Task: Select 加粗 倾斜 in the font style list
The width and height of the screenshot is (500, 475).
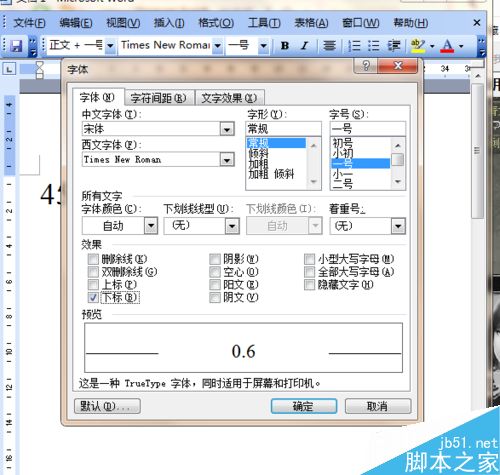Action: pyautogui.click(x=271, y=174)
